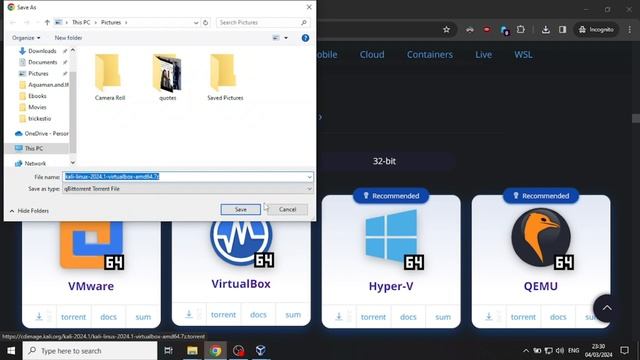This screenshot has width=640, height=360.
Task: Open the Chrome three-dot menu
Action: click(x=629, y=29)
